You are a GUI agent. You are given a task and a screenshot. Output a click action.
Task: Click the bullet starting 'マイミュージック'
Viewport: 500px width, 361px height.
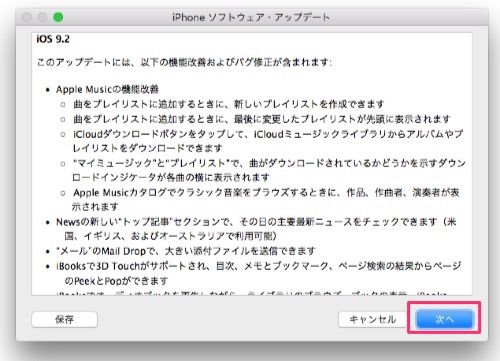[x=269, y=170]
